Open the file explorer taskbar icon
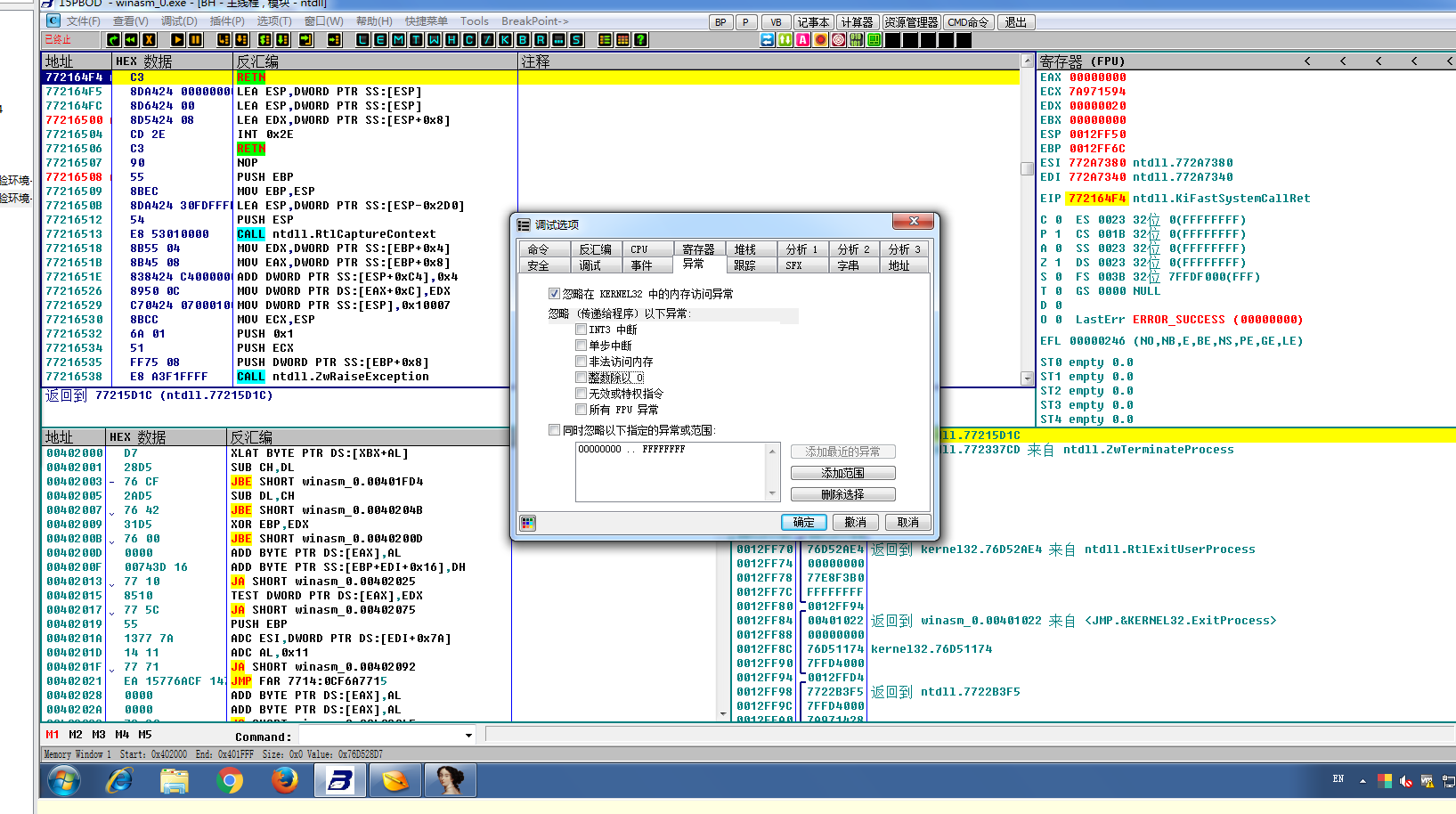 [175, 781]
